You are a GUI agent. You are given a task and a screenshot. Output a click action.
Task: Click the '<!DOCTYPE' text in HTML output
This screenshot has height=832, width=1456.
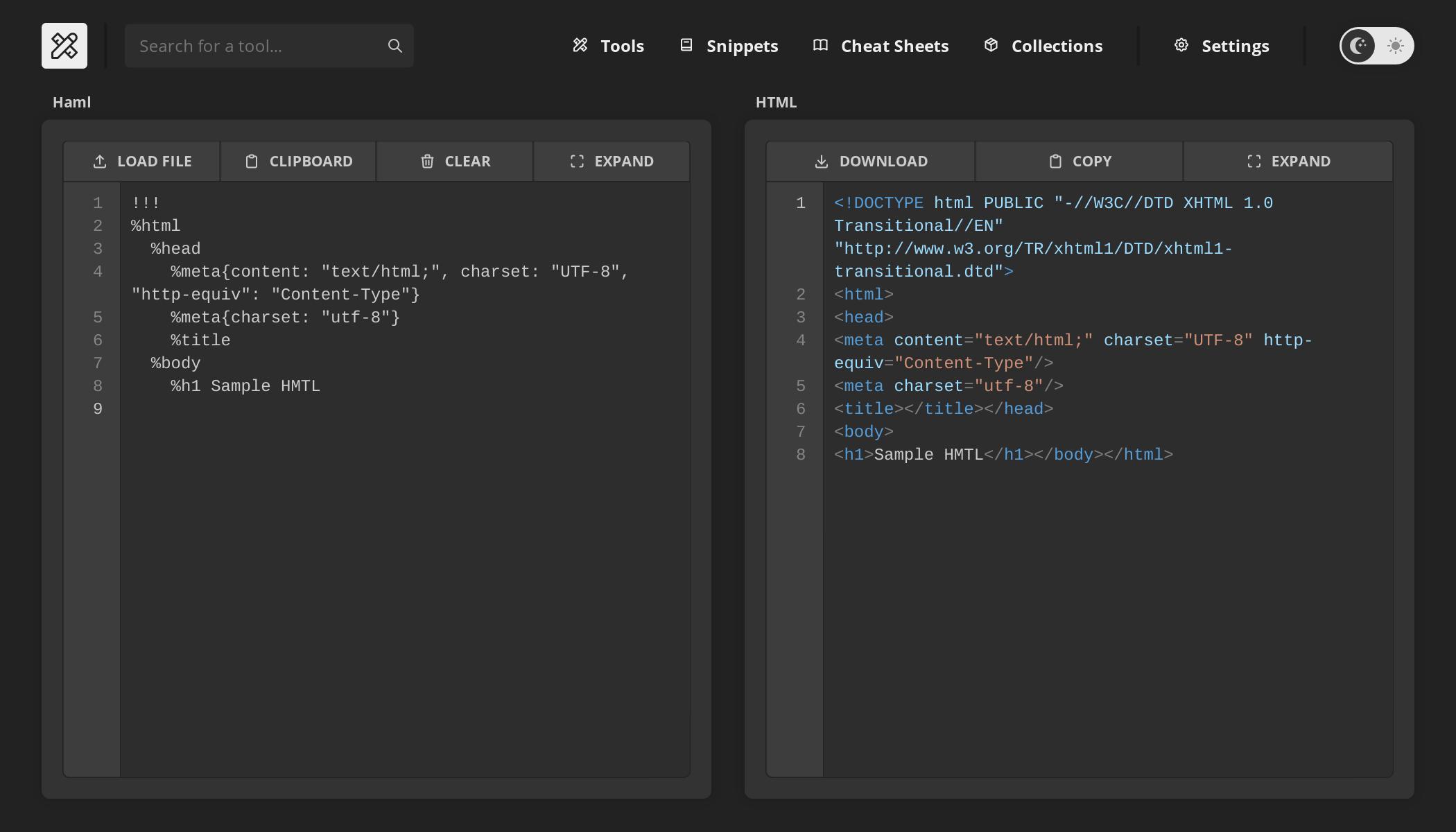pos(878,203)
